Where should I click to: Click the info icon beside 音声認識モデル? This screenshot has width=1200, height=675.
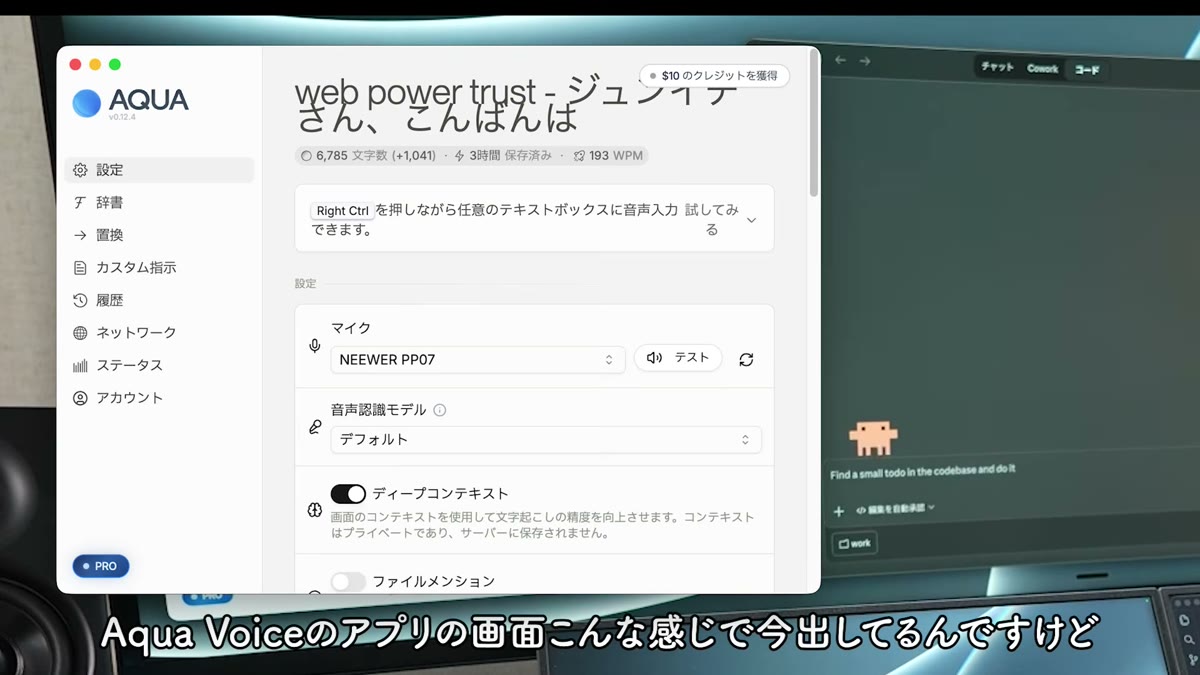click(x=440, y=410)
